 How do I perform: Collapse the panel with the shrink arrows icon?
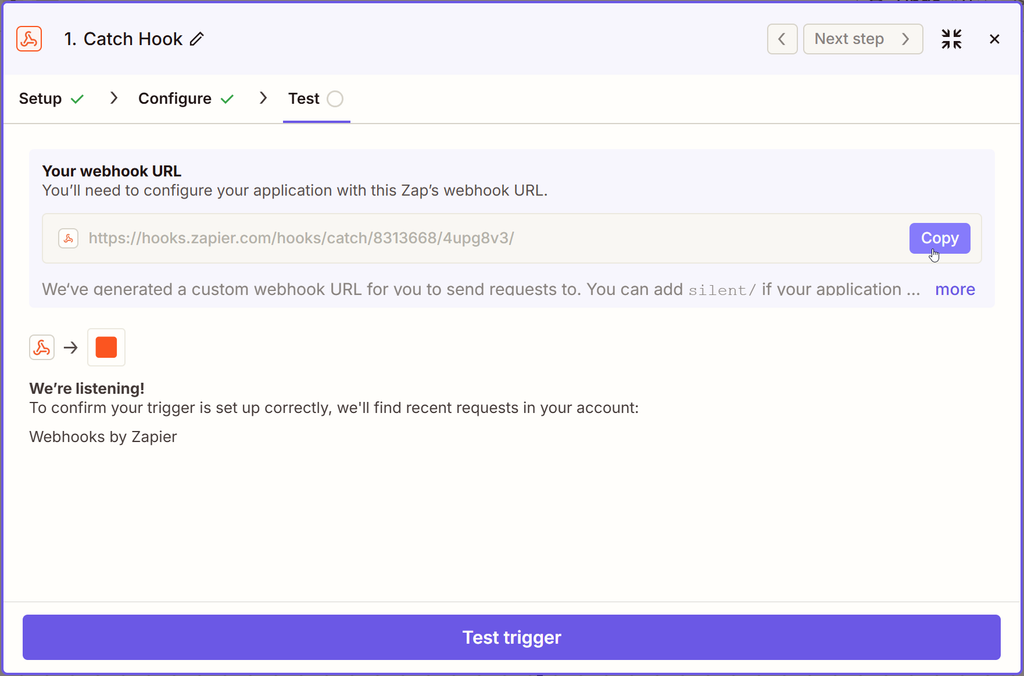pos(952,39)
